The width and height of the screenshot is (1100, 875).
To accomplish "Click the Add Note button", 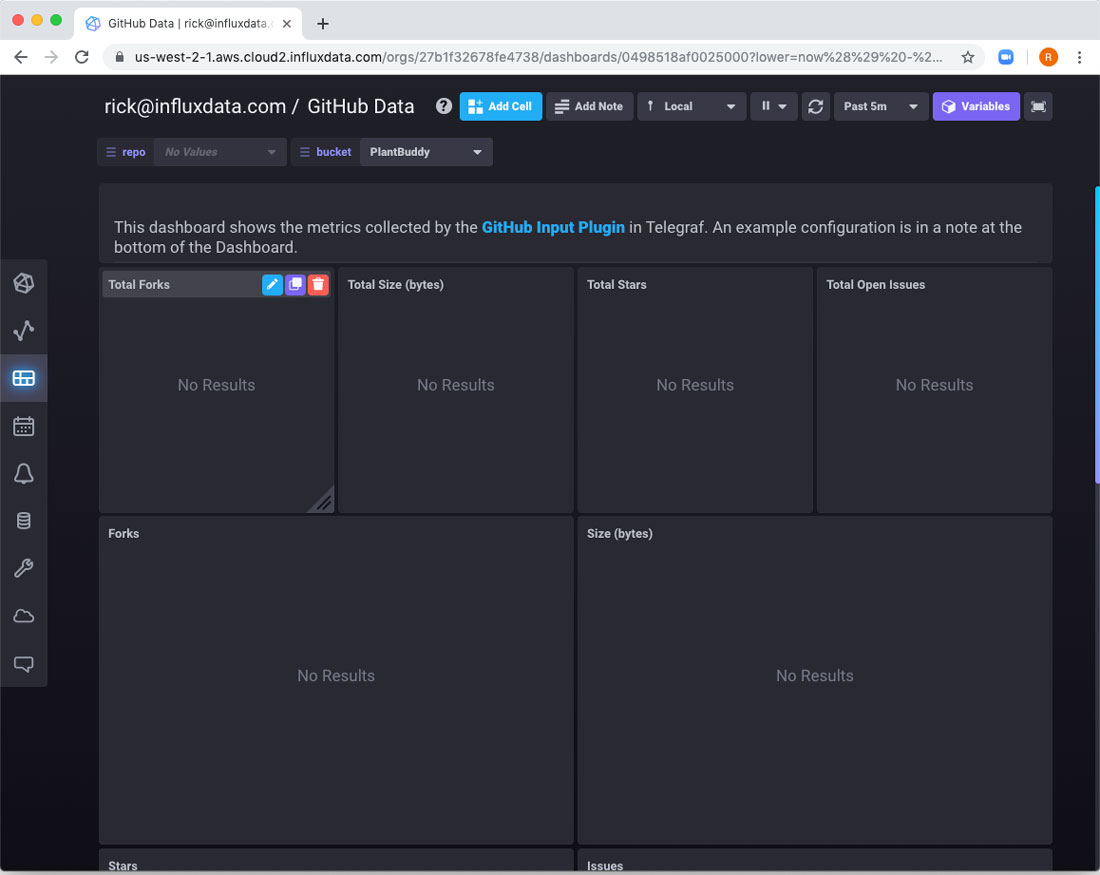I will point(589,106).
